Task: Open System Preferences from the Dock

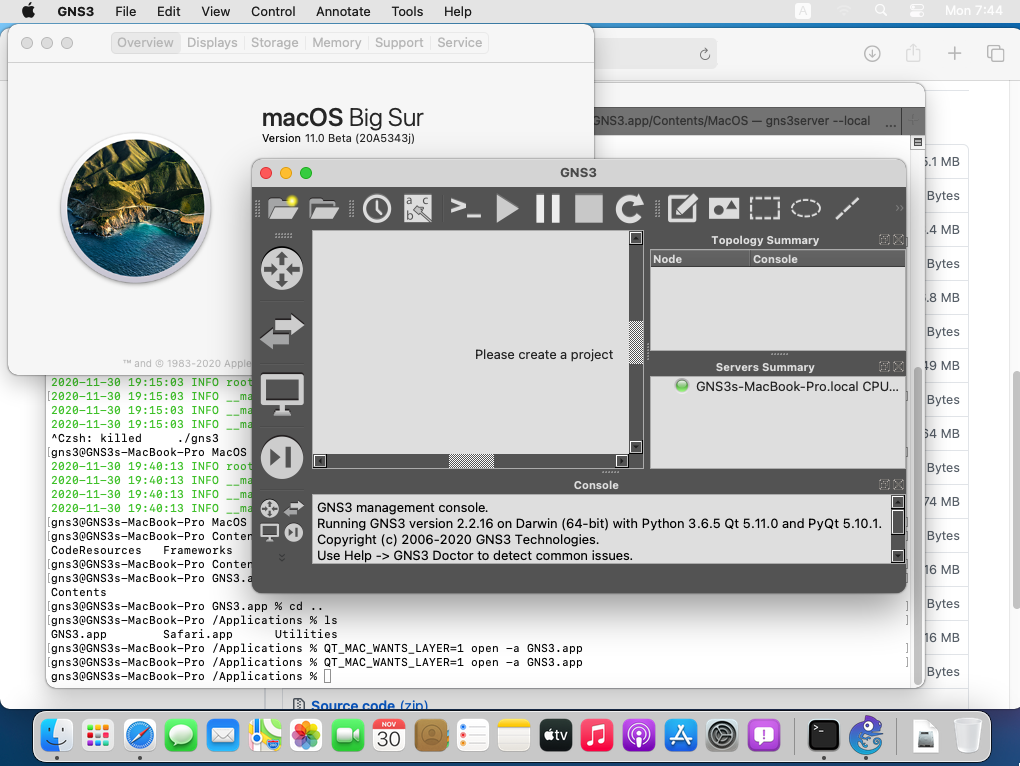Action: [722, 735]
